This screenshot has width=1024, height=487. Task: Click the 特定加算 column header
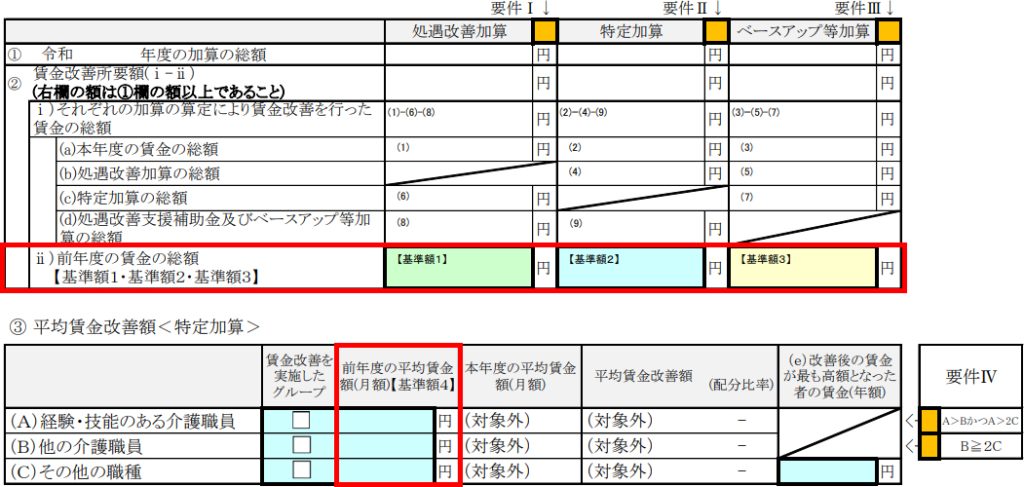click(631, 32)
